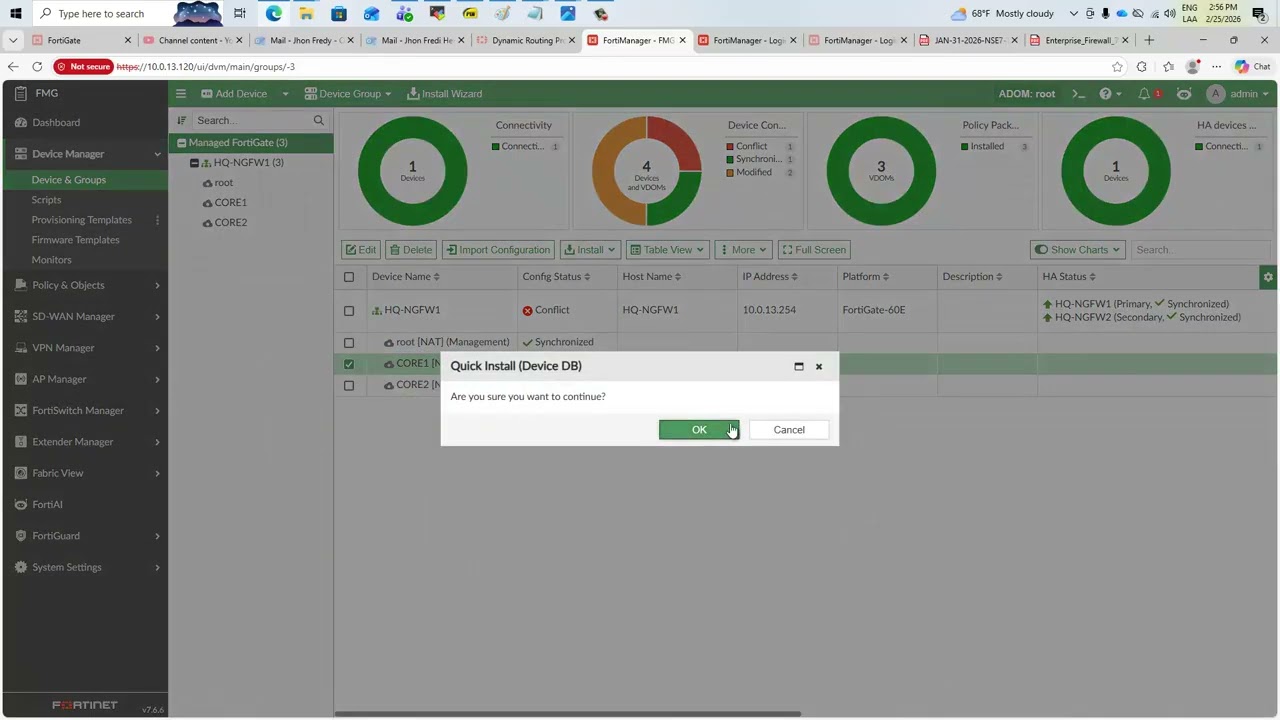Open the admin user menu
The width and height of the screenshot is (1280, 720).
(1238, 94)
